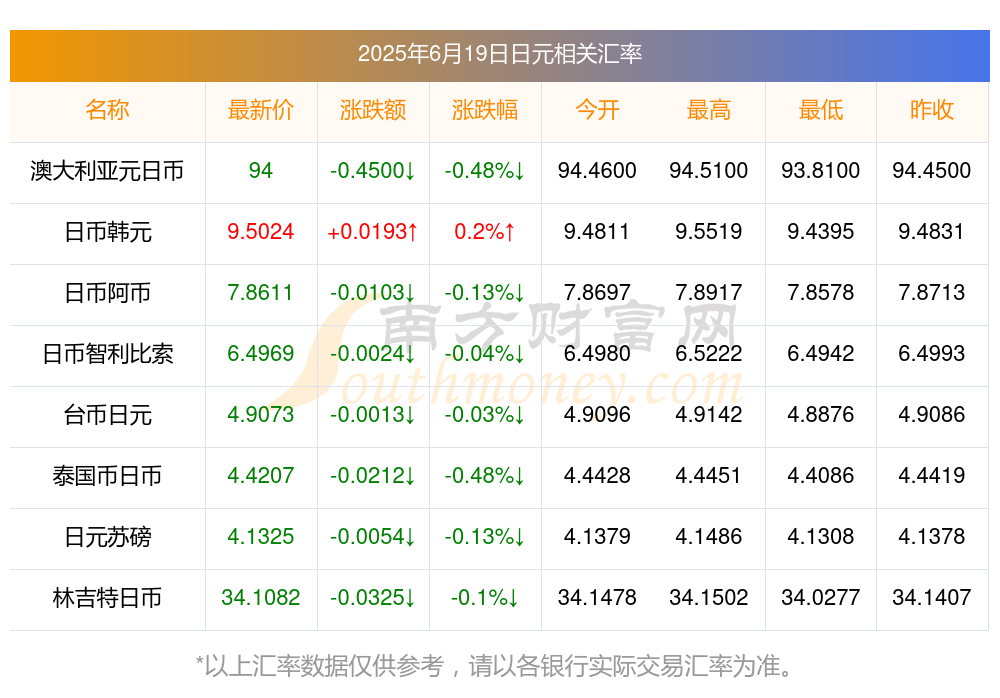This screenshot has width=1000, height=698.
Task: Click the low value 34.0277
Action: tap(821, 598)
